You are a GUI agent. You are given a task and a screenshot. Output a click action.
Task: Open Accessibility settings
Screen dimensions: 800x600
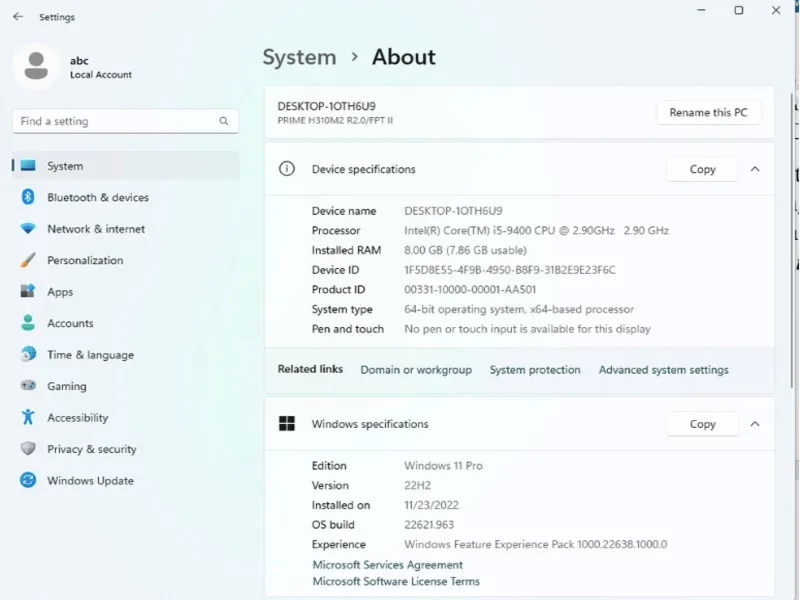[126, 417]
